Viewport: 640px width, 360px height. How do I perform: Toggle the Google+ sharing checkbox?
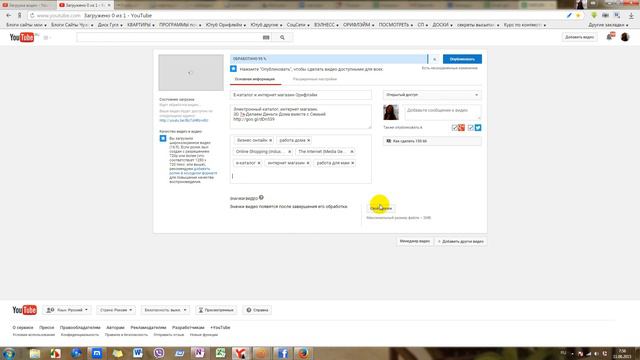454,128
